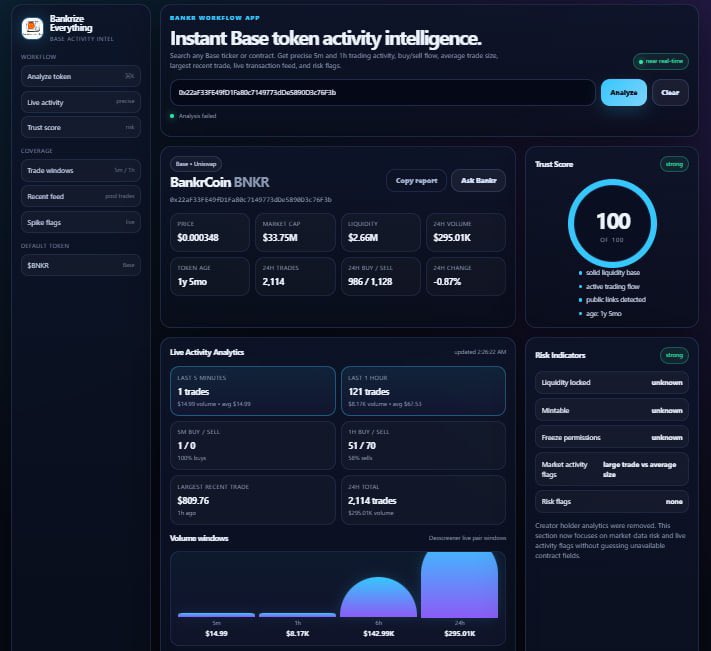Click the 24H Buy / Sell card 986 / 1,128

click(x=380, y=276)
